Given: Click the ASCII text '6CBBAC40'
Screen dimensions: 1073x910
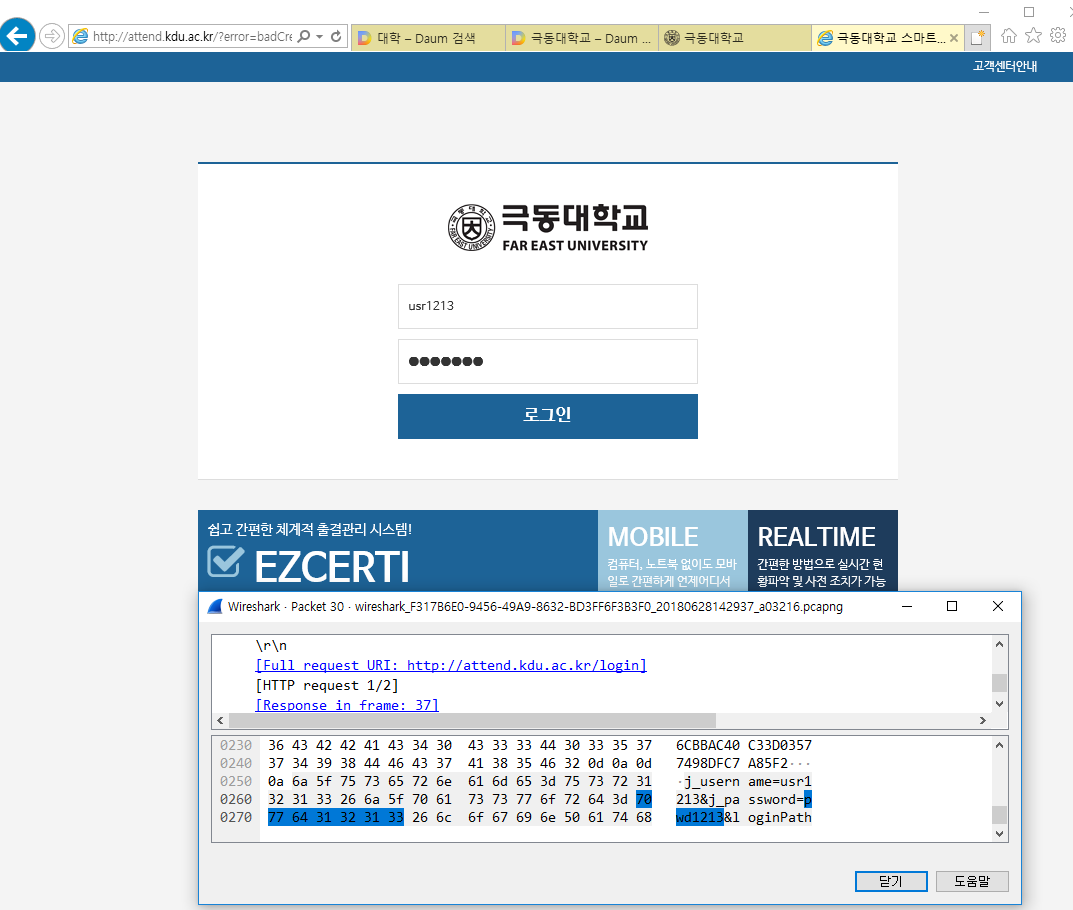Looking at the screenshot, I should pyautogui.click(x=708, y=745).
